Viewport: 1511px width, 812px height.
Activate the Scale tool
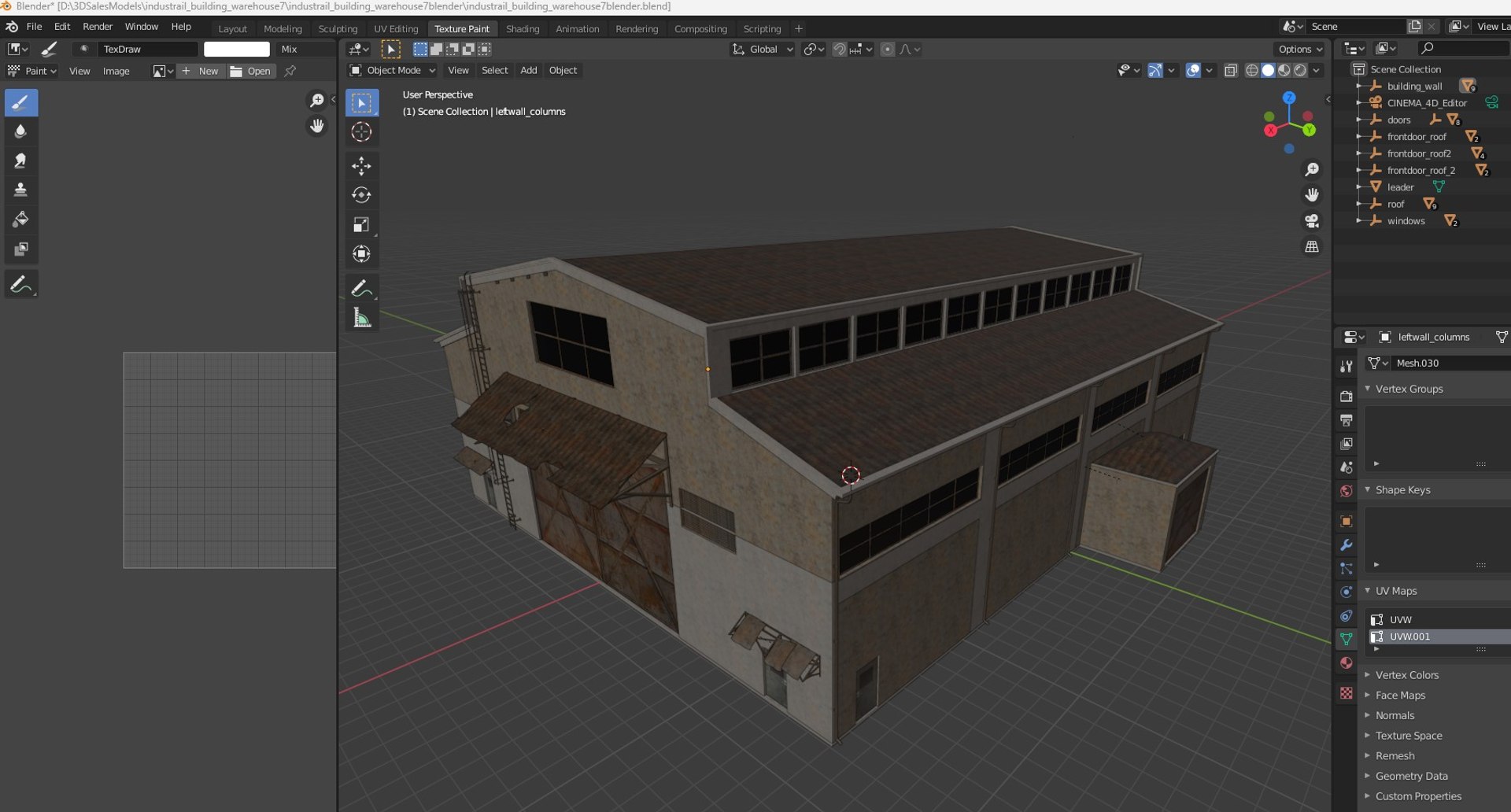tap(361, 225)
